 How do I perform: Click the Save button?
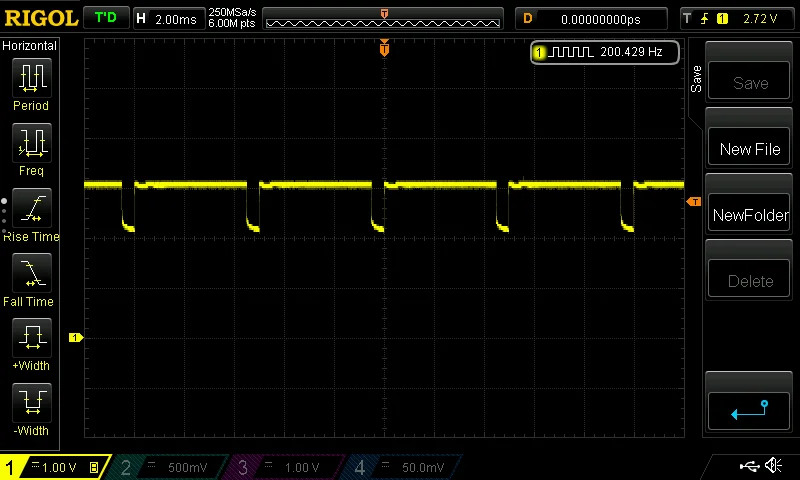point(749,80)
